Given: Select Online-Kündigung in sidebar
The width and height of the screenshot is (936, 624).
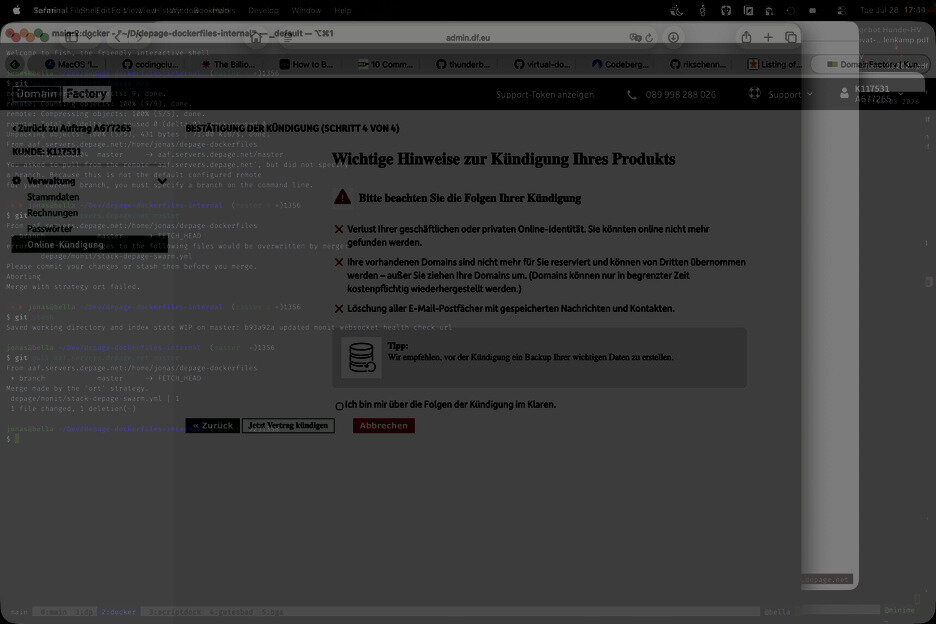Looking at the screenshot, I should tap(90, 244).
